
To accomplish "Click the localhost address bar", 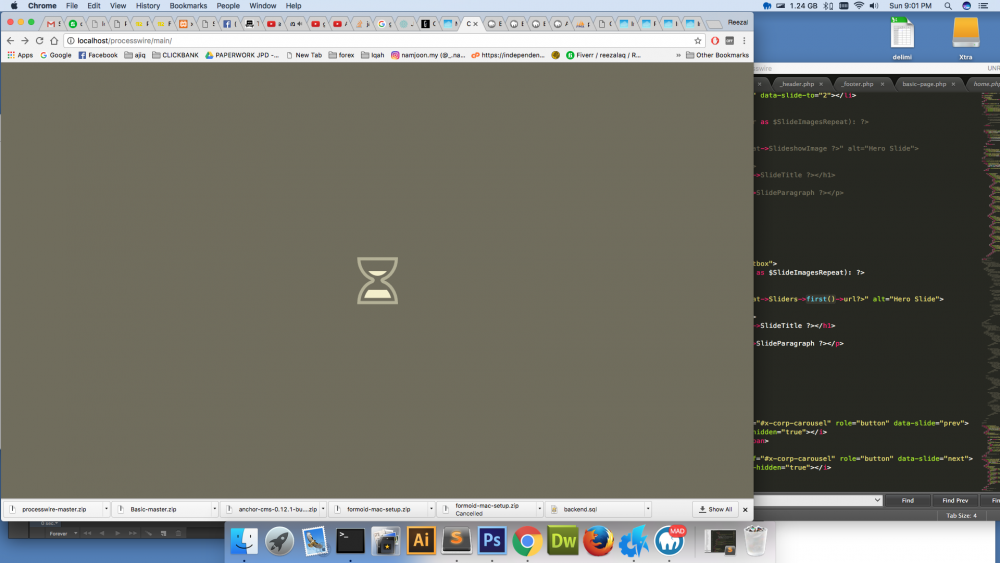I will coord(380,40).
